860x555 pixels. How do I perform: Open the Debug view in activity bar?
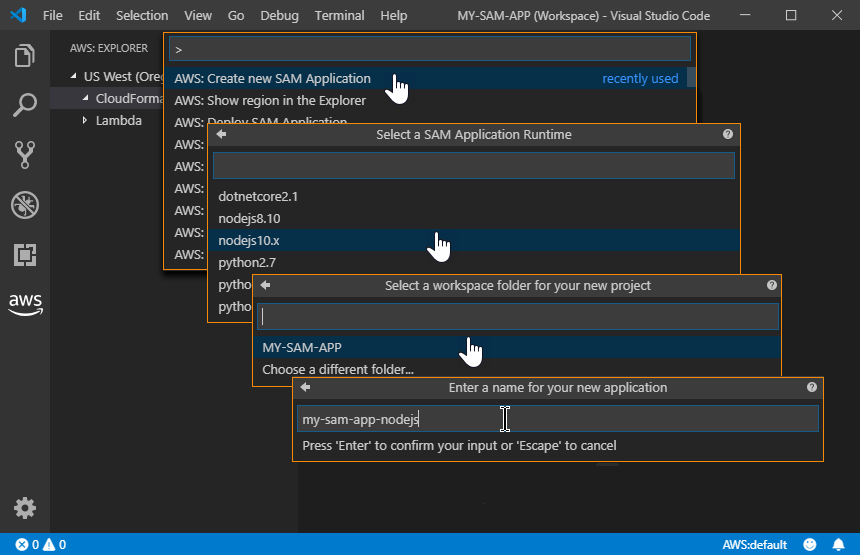click(x=25, y=205)
